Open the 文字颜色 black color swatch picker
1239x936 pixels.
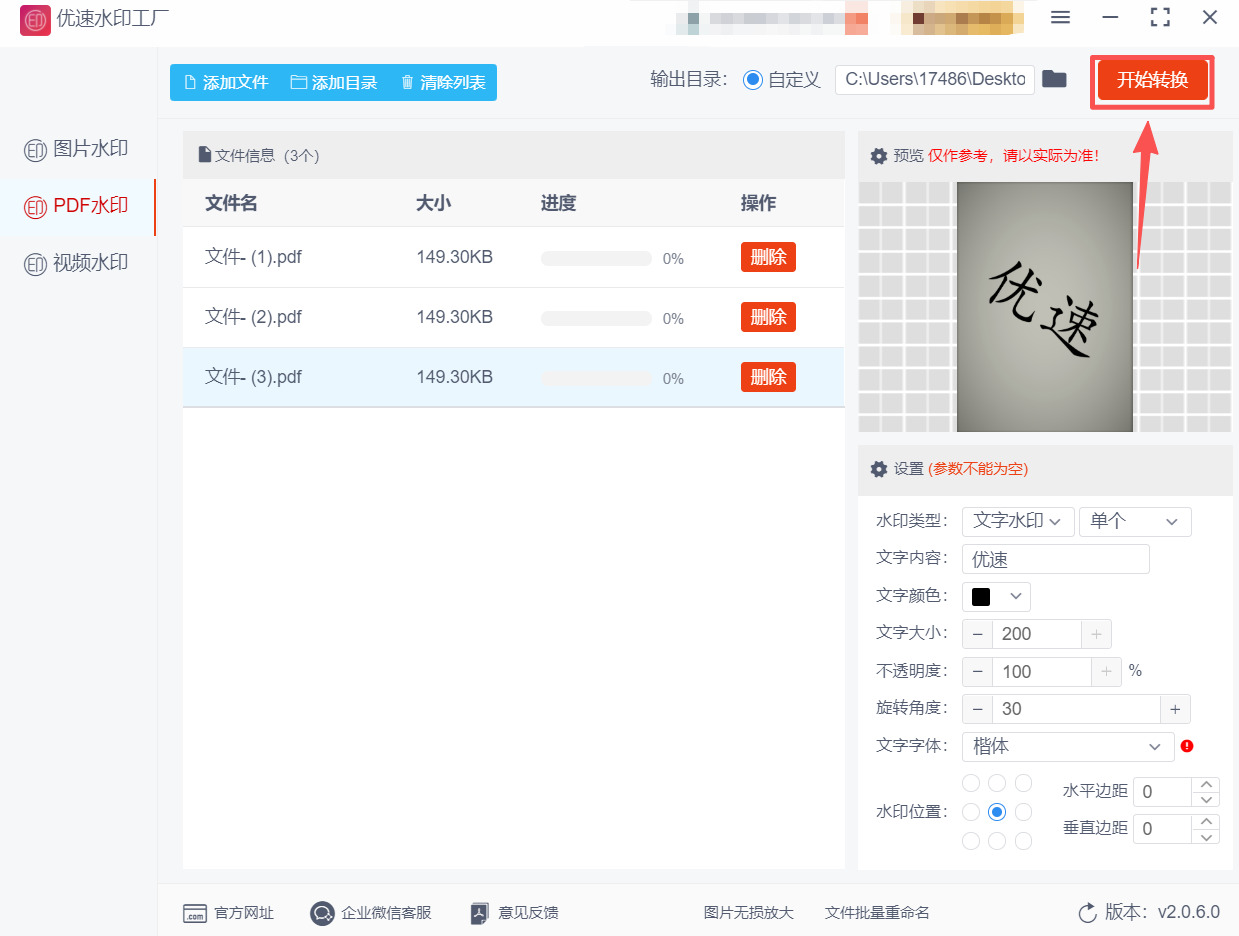pos(996,597)
